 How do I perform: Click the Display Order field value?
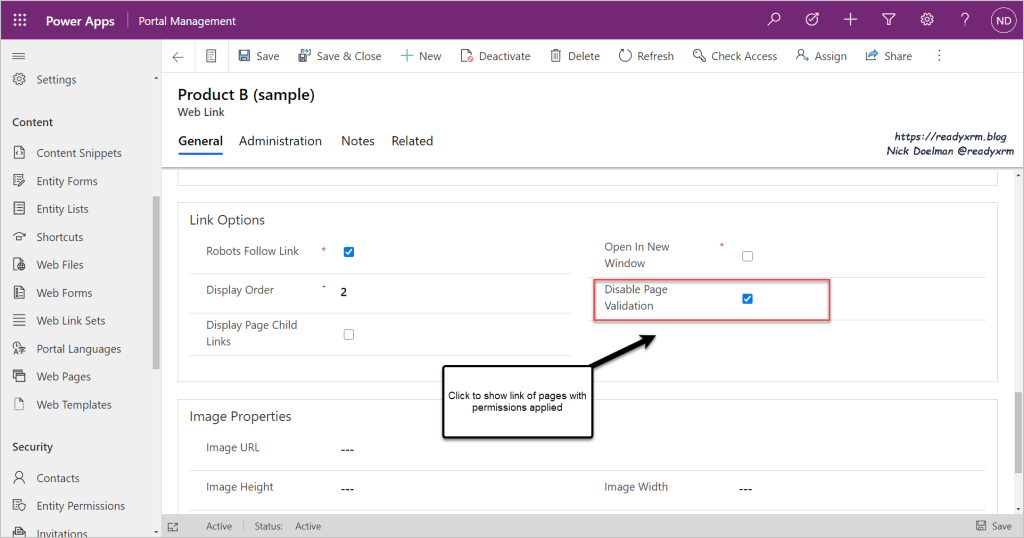click(x=344, y=292)
